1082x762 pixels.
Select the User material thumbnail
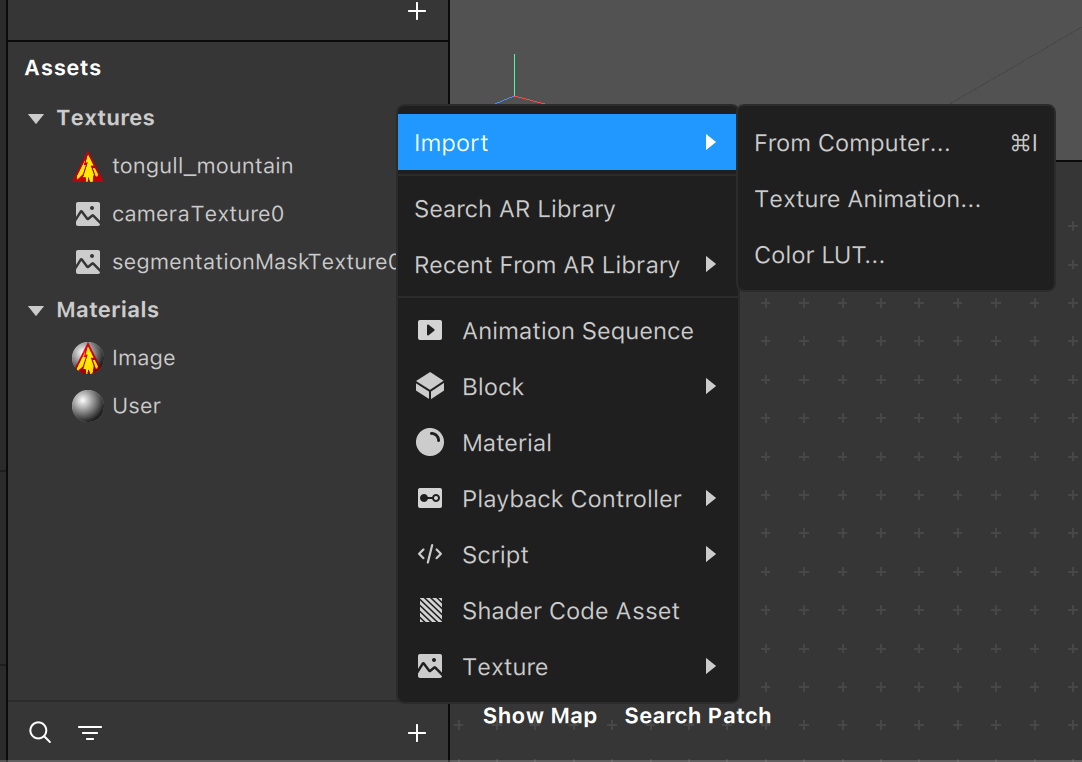[x=88, y=406]
